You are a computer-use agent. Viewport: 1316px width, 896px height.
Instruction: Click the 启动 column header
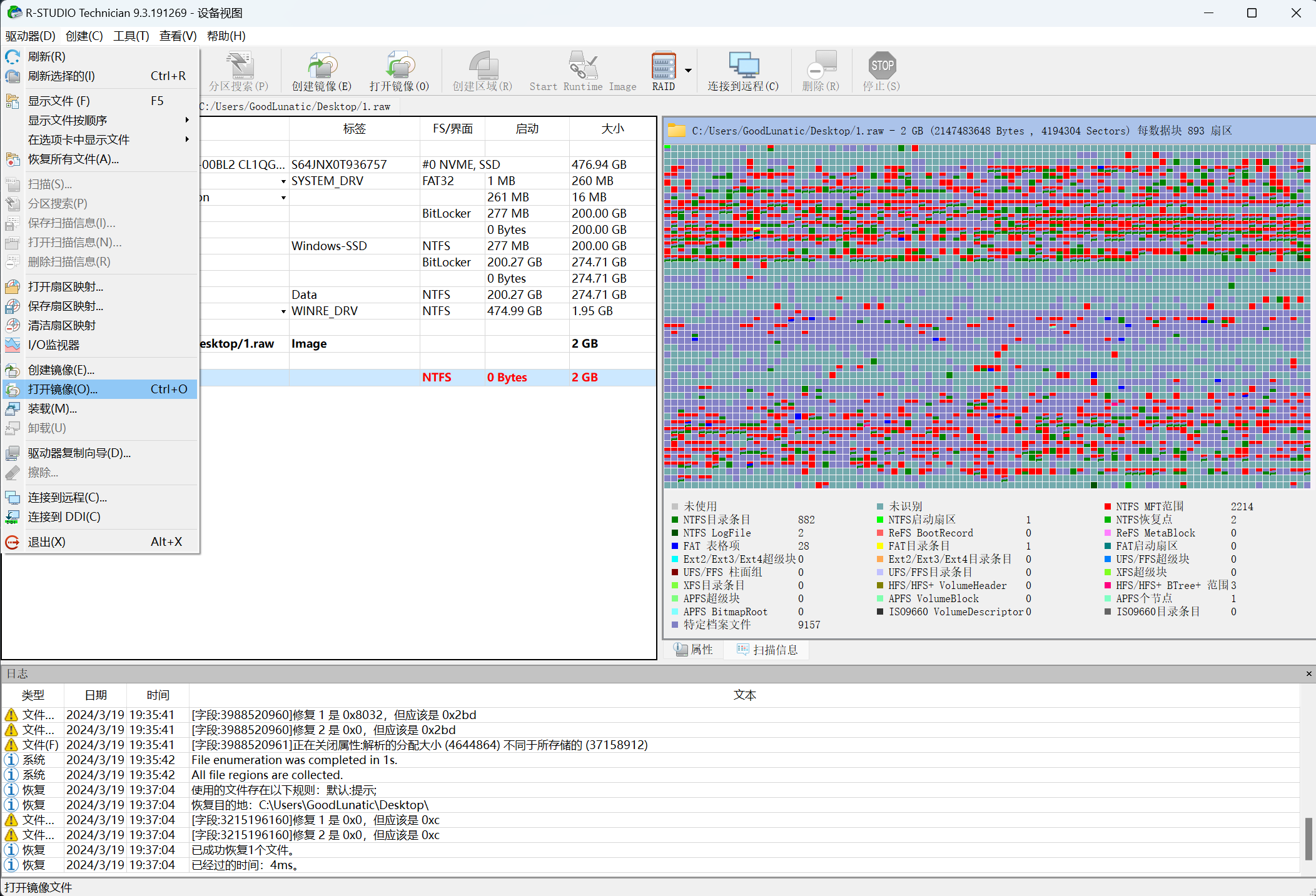527,129
